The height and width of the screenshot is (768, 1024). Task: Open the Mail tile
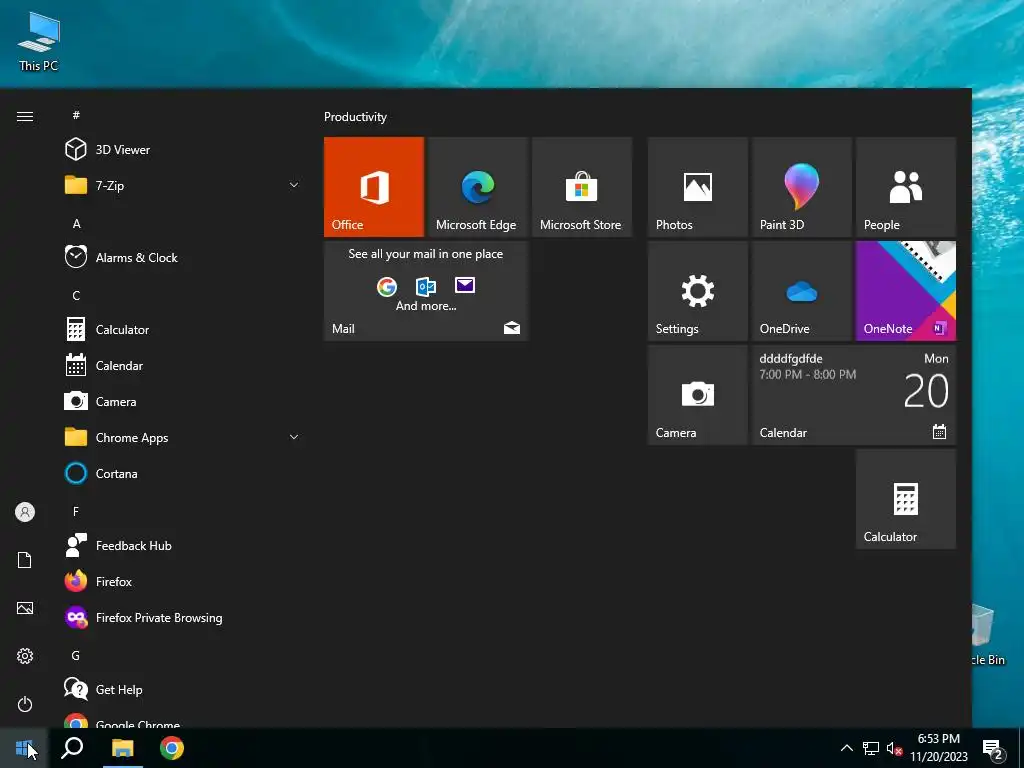click(426, 291)
